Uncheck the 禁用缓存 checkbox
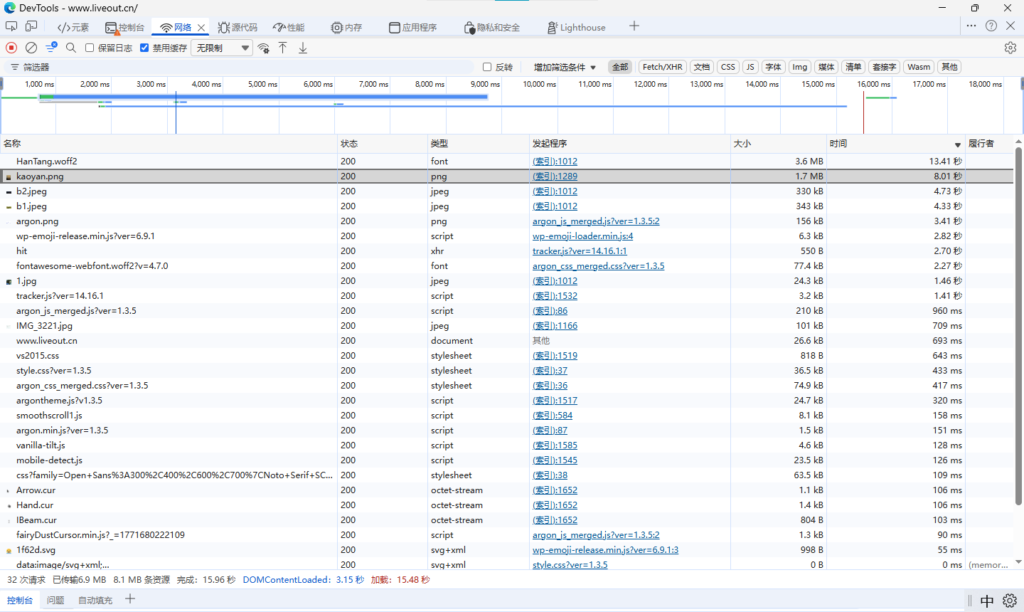The image size is (1024, 612). [145, 47]
